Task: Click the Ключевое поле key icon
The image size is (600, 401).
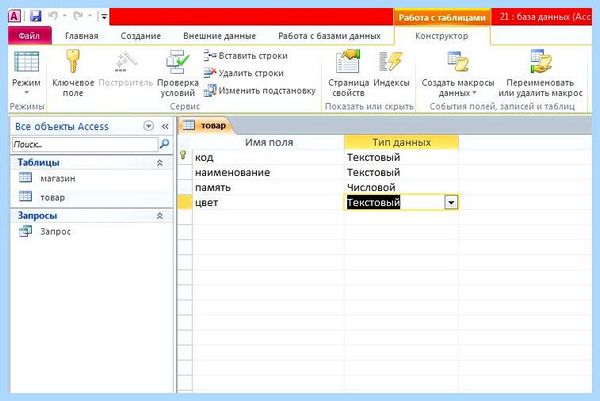Action: pos(73,61)
